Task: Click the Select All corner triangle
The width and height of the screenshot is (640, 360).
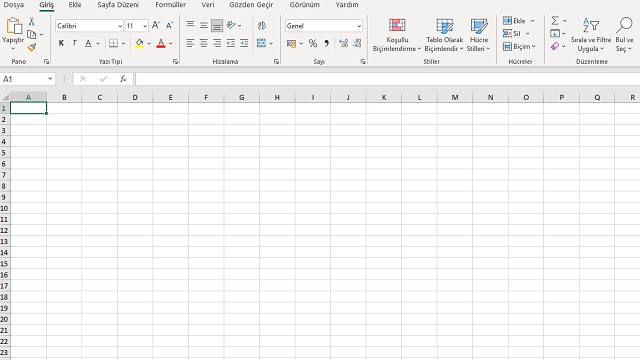Action: (5, 97)
